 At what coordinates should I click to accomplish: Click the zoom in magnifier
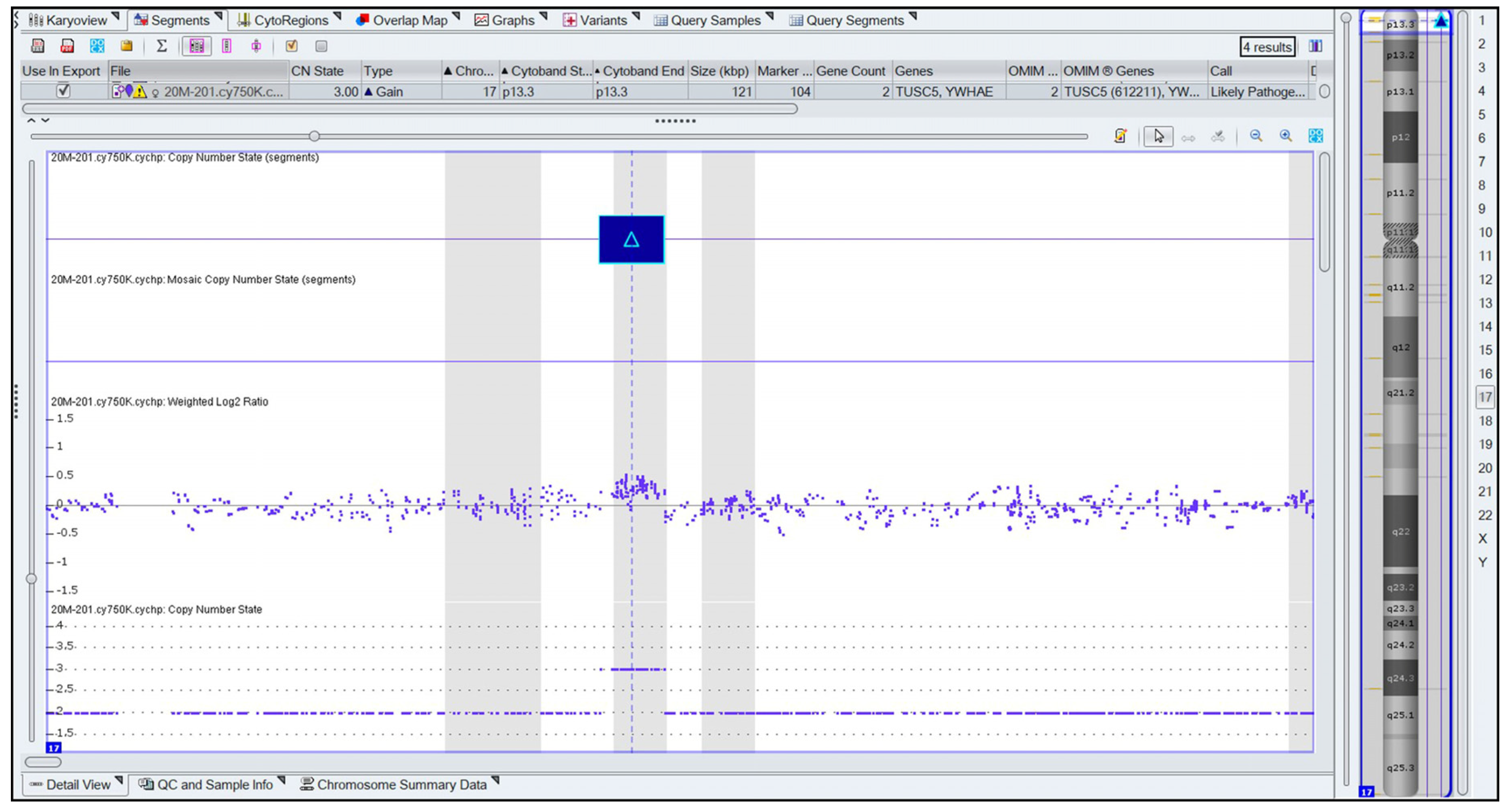1286,136
